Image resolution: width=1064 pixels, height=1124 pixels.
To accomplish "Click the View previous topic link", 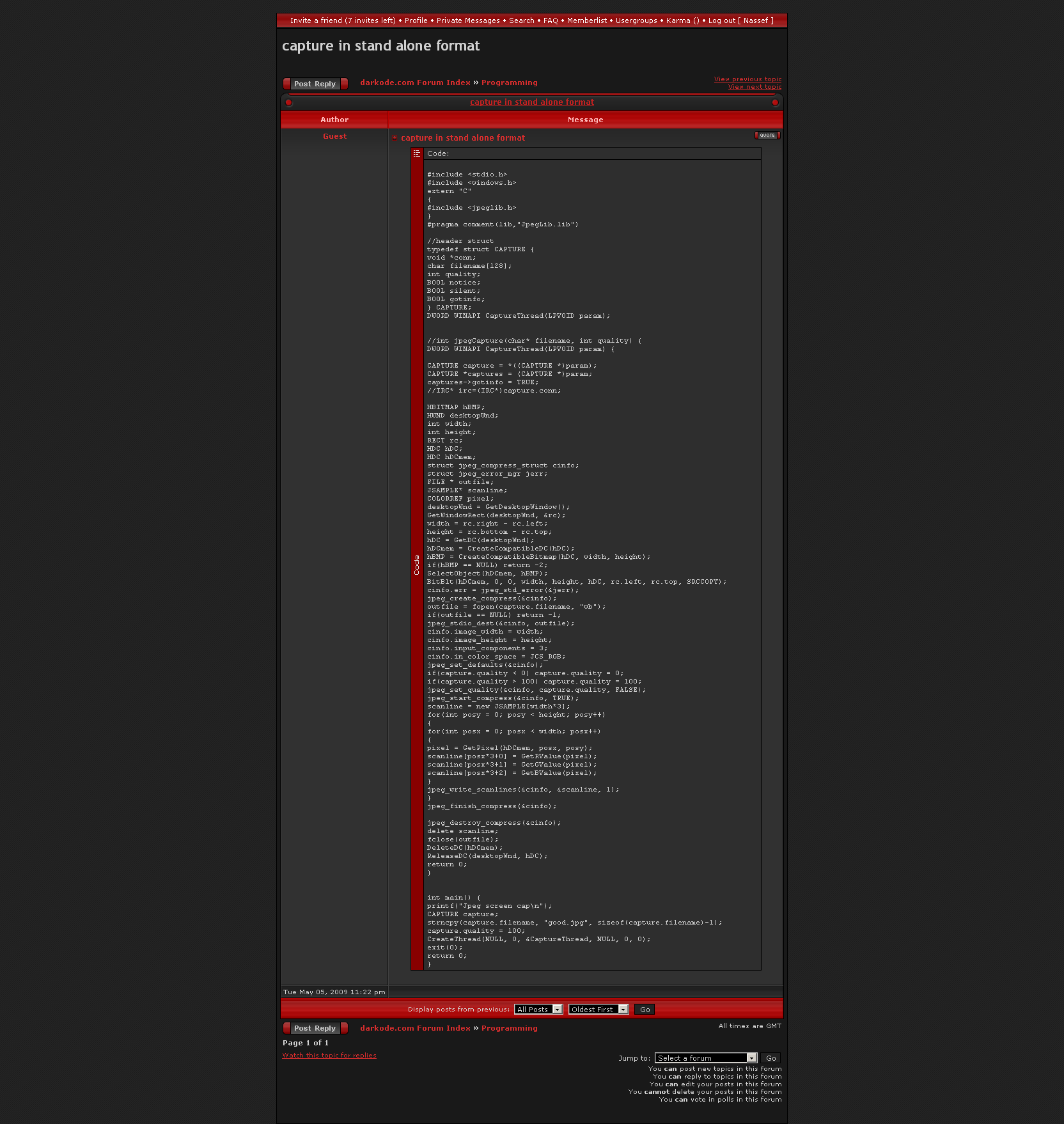I will click(x=747, y=79).
